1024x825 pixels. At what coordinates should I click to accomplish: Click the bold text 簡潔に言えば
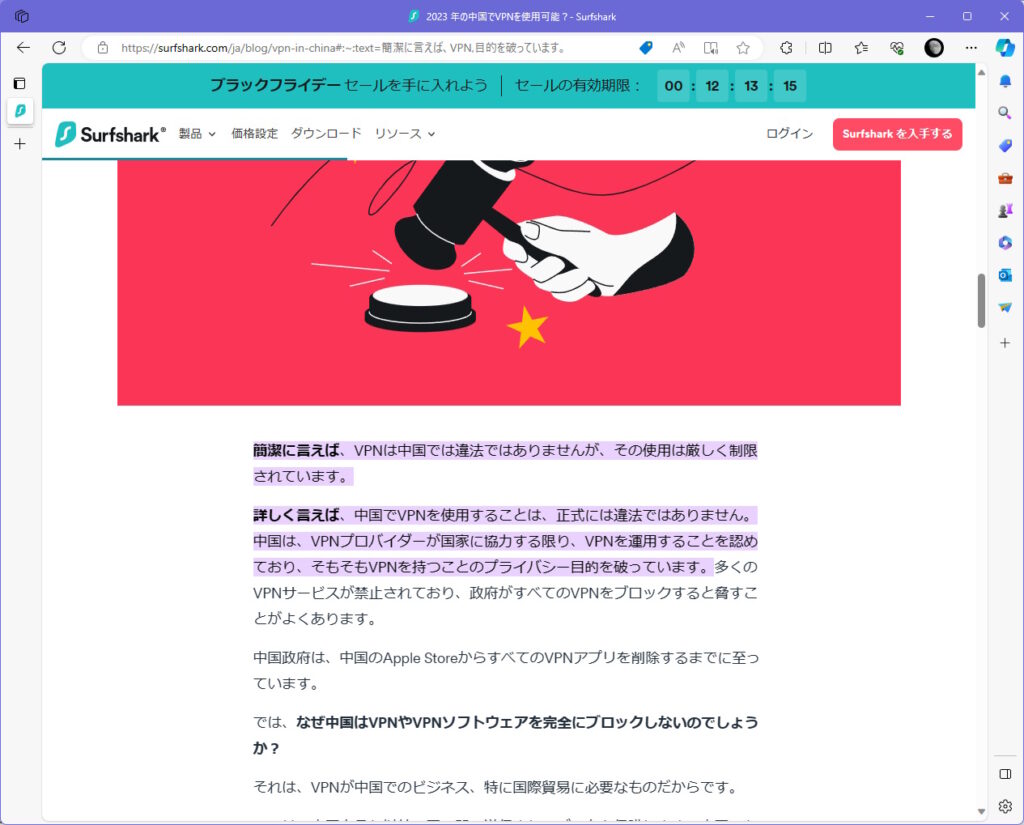pyautogui.click(x=296, y=451)
